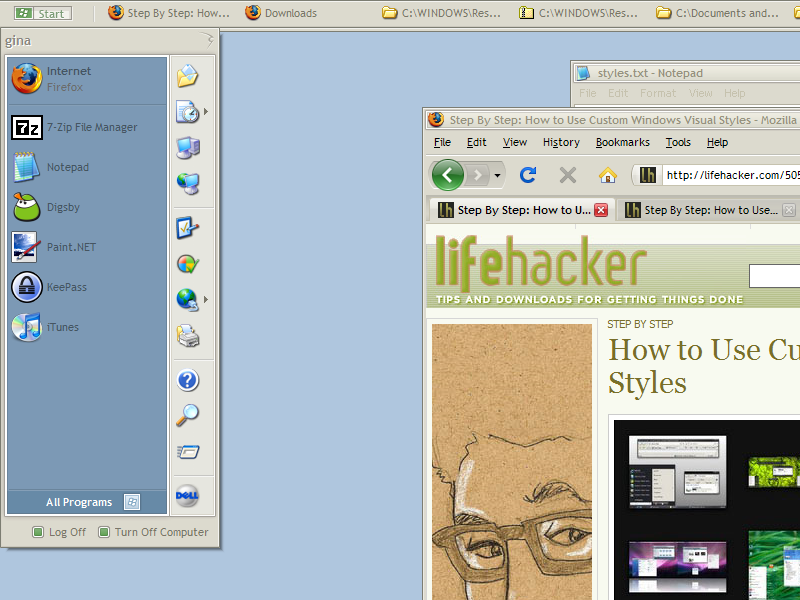The image size is (800, 600).
Task: Expand My Recent Documents submenu arrow
Action: coord(206,111)
